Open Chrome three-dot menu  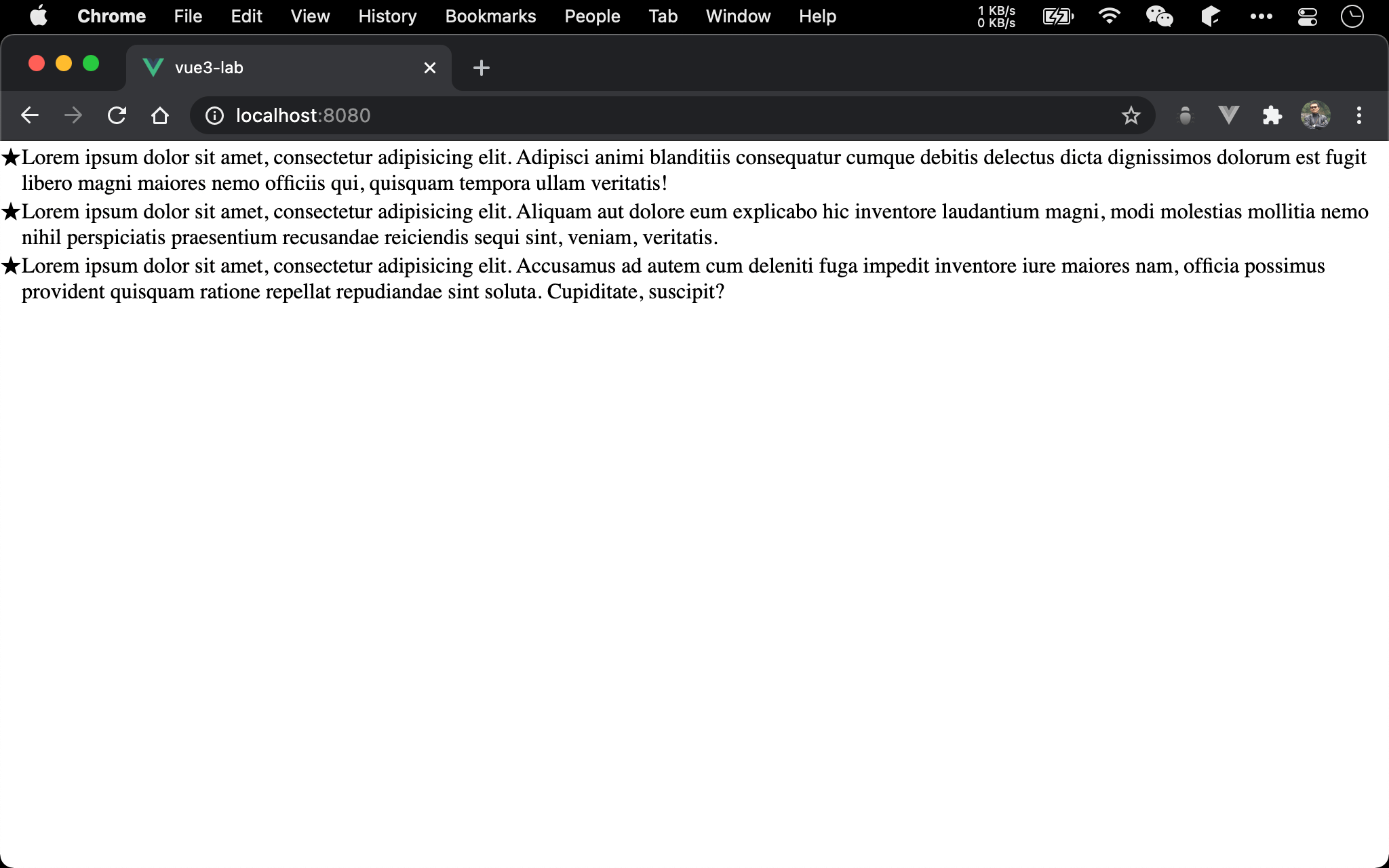coord(1358,116)
